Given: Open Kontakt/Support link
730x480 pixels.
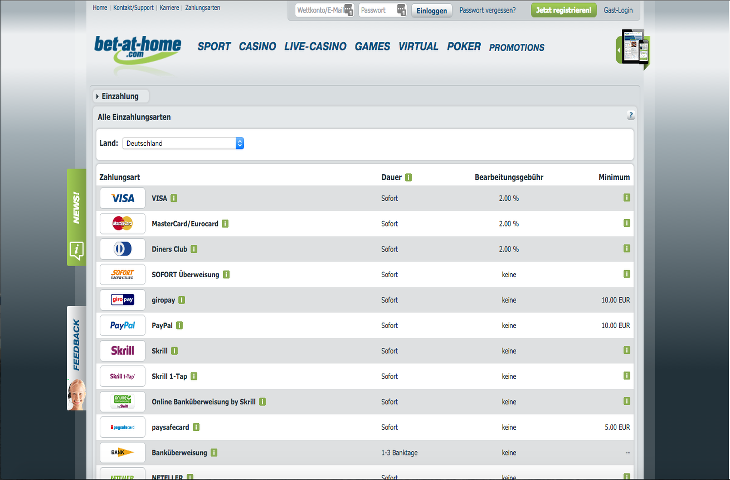Looking at the screenshot, I should (x=134, y=7).
